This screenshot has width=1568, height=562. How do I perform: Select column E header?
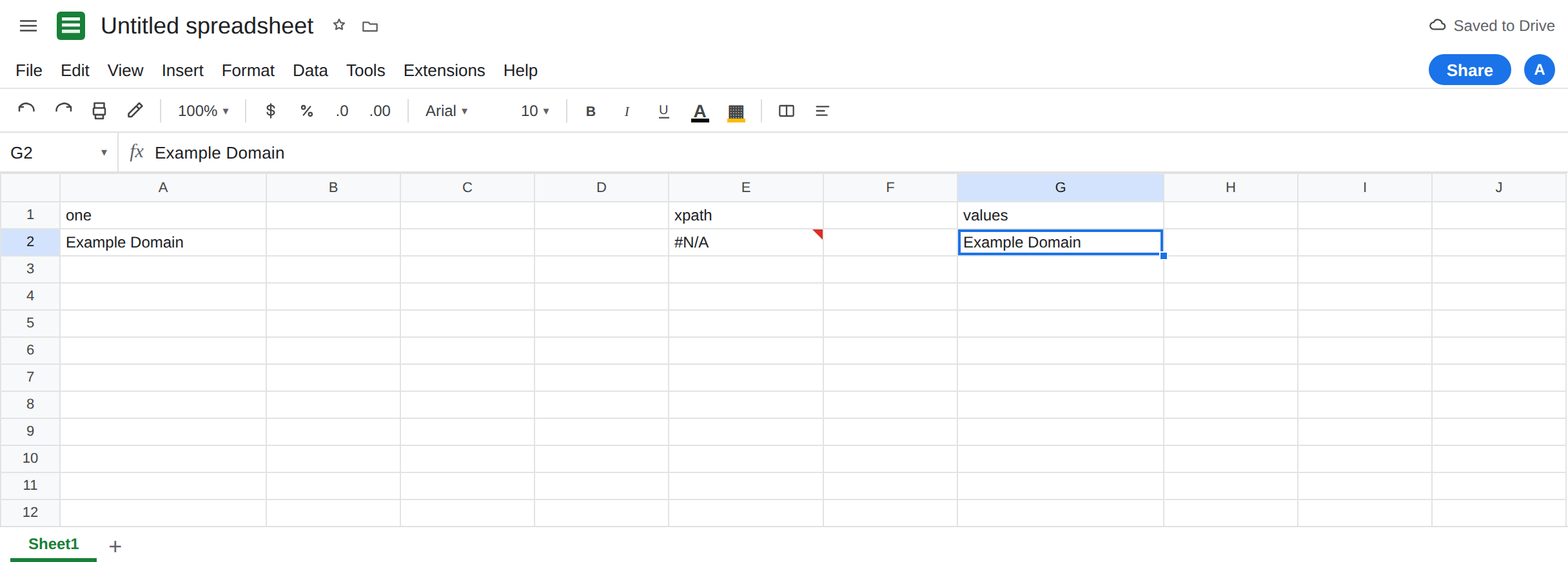coord(746,188)
